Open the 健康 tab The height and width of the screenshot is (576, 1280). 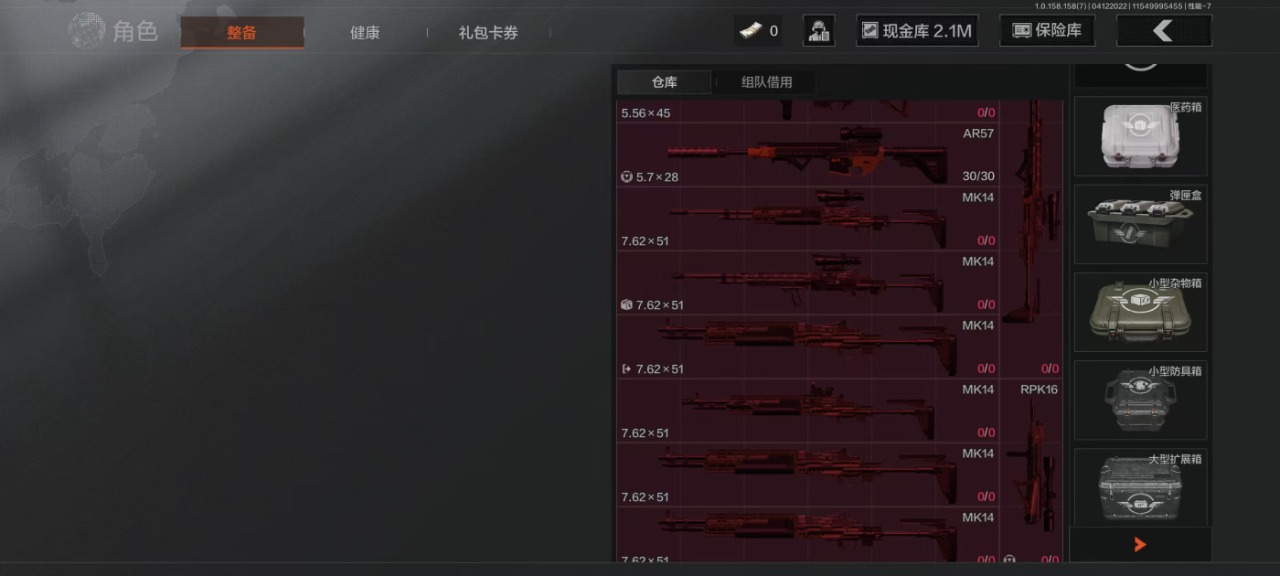pos(365,32)
